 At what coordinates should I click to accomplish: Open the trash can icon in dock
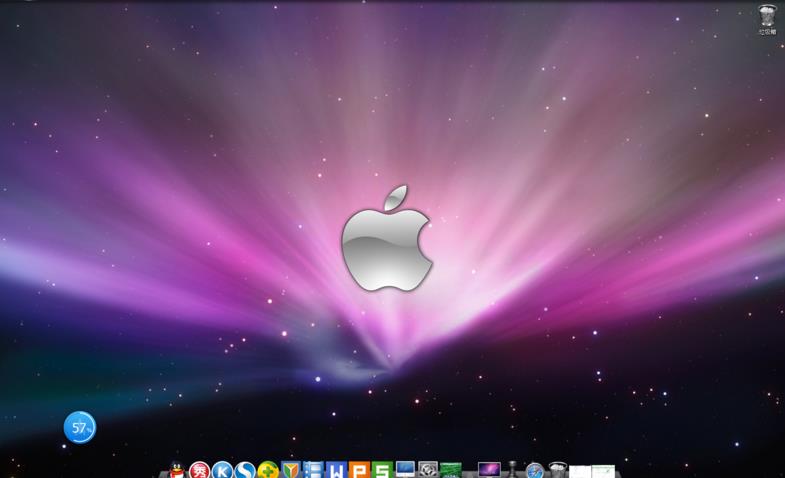coord(557,470)
